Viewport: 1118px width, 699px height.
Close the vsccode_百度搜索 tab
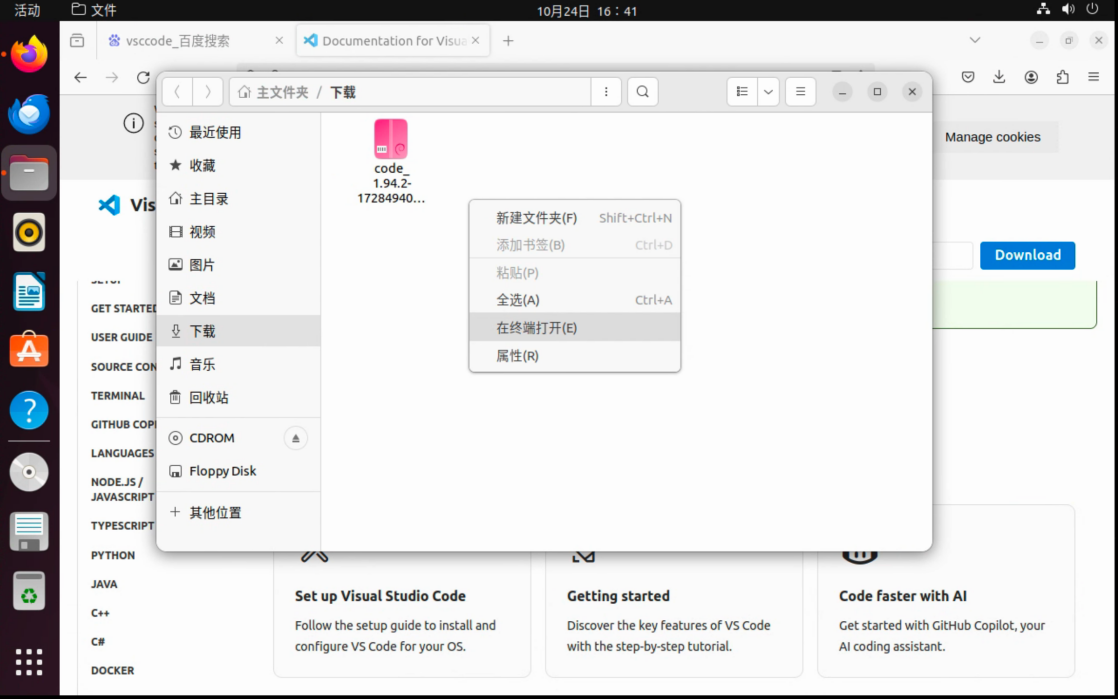click(279, 41)
